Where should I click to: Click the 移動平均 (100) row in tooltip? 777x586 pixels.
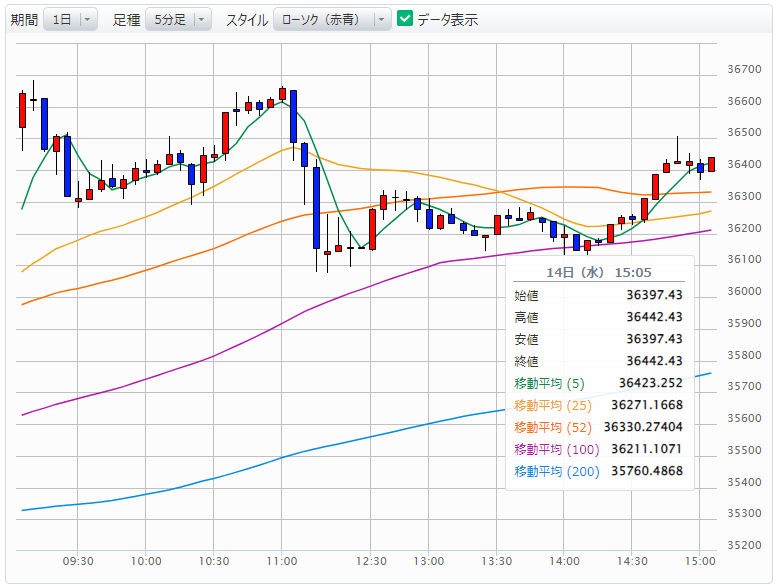coord(598,449)
